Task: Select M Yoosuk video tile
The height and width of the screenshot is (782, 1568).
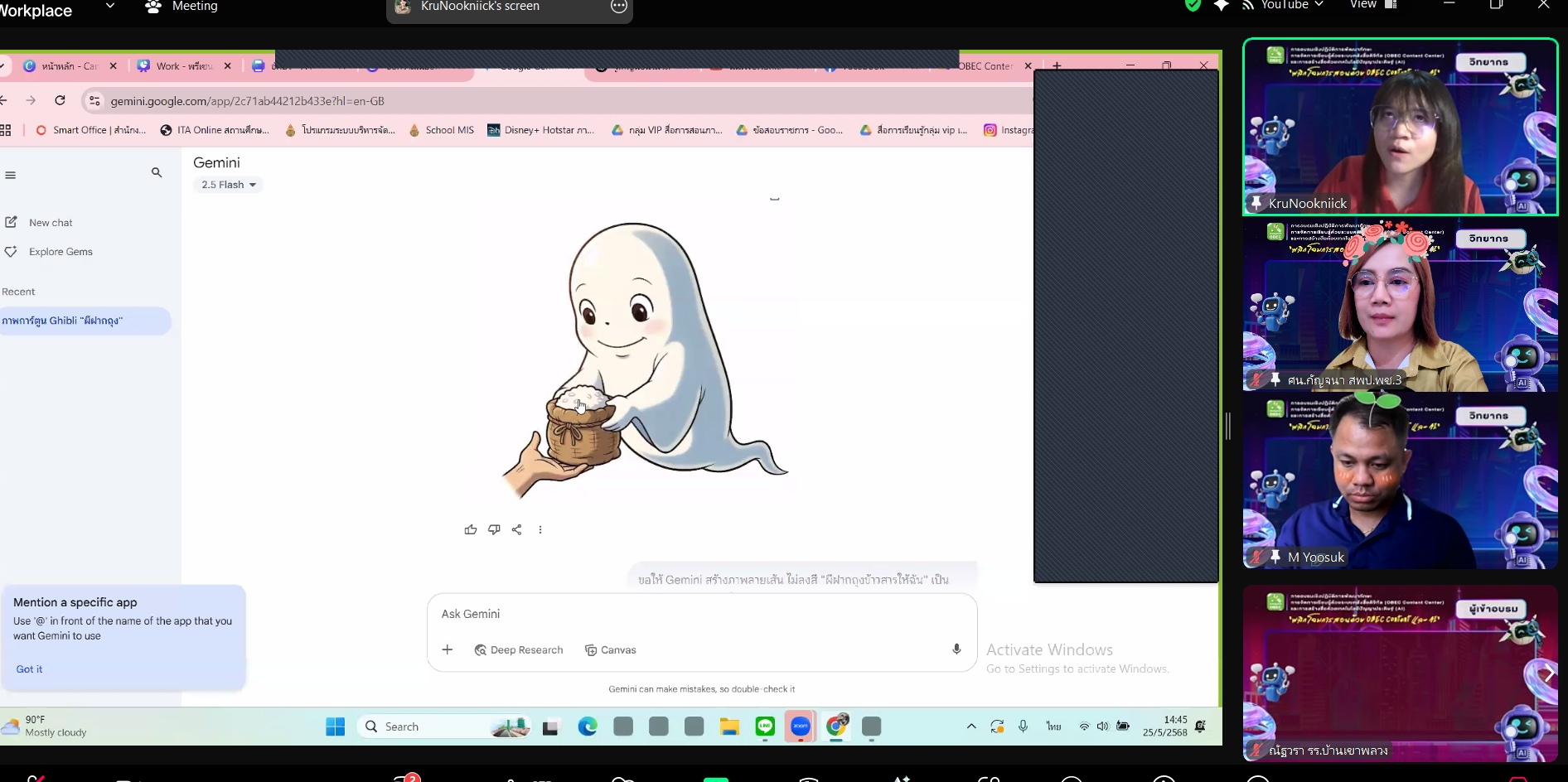Action: tap(1400, 481)
